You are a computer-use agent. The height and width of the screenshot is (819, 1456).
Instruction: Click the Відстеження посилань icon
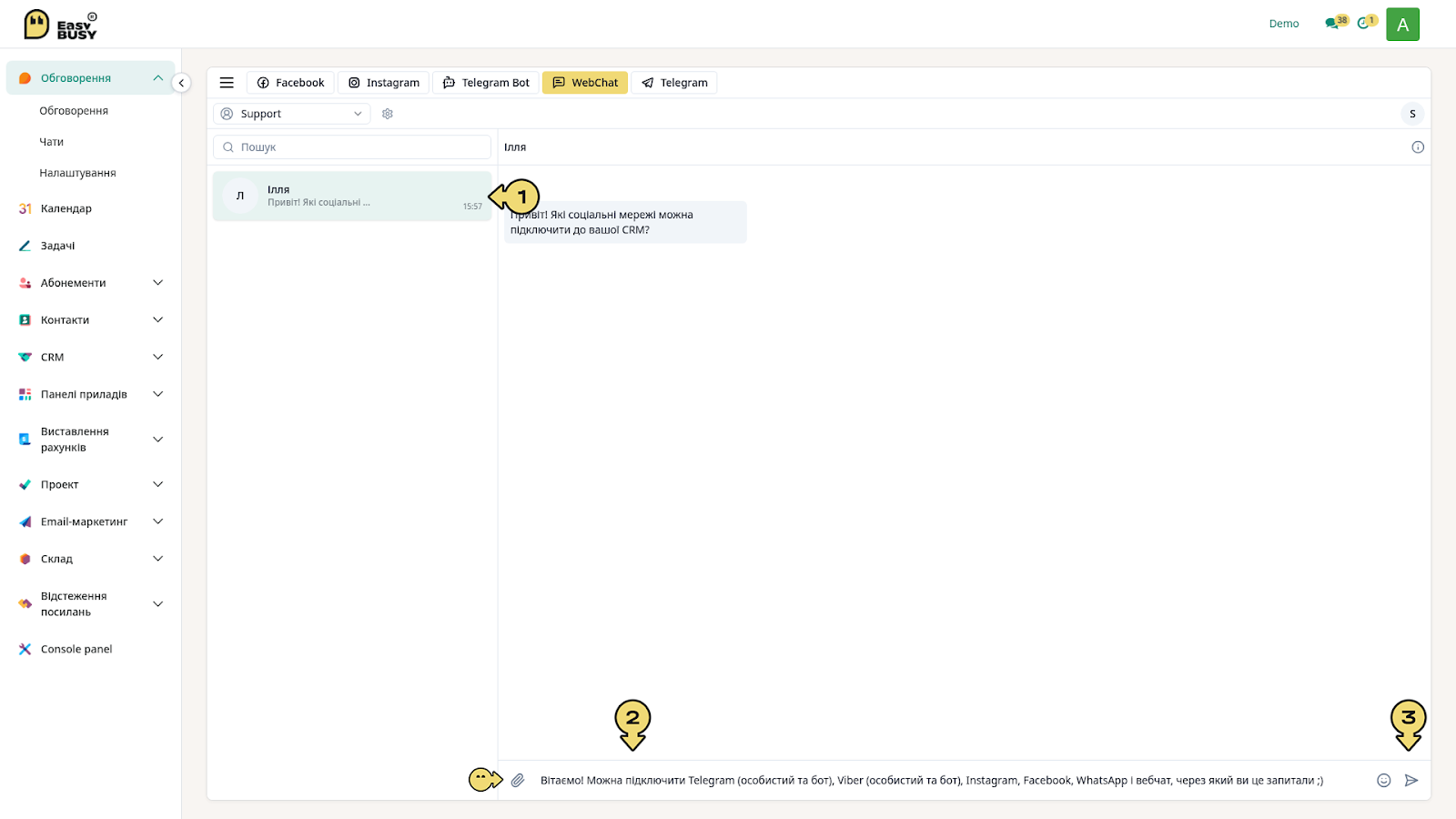tap(25, 604)
